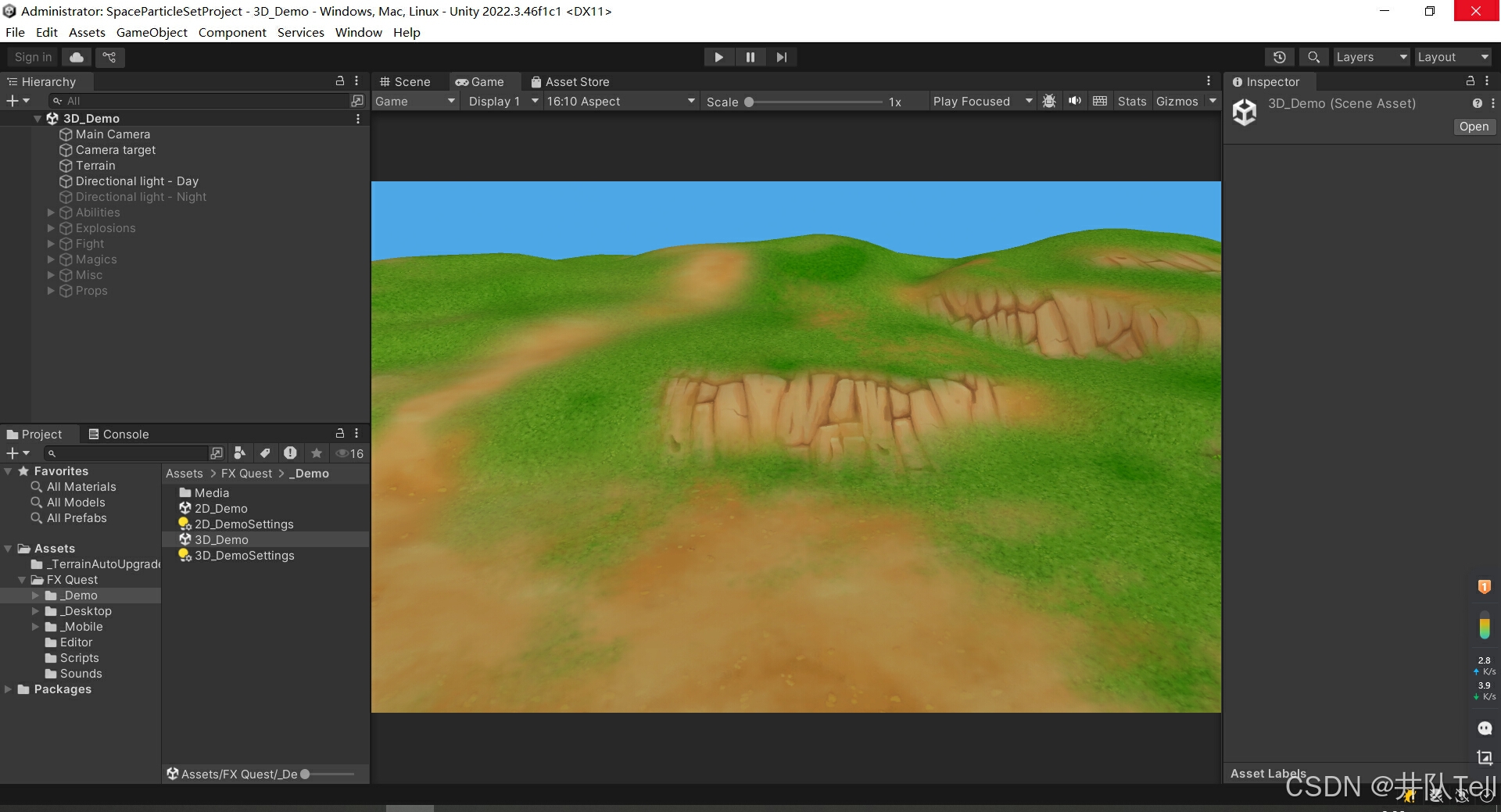This screenshot has width=1501, height=812.
Task: Toggle hidden packages visibility count icon
Action: point(349,453)
